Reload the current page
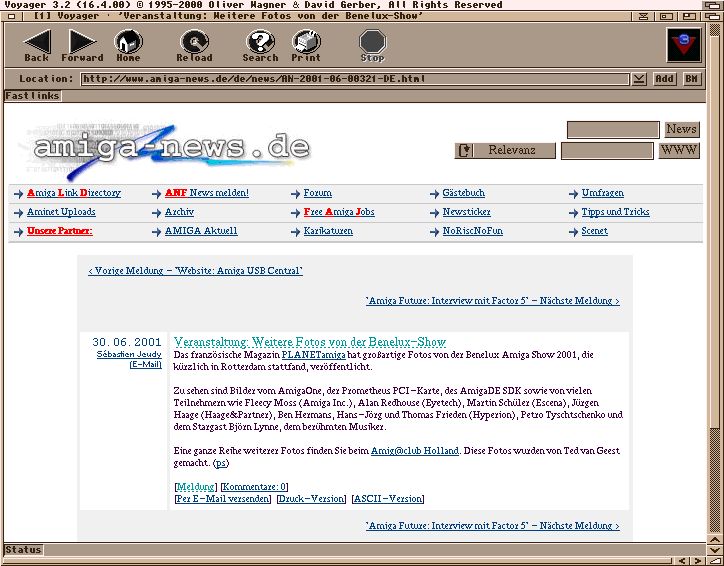Screen dimensions: 724x566 pyautogui.click(x=194, y=46)
